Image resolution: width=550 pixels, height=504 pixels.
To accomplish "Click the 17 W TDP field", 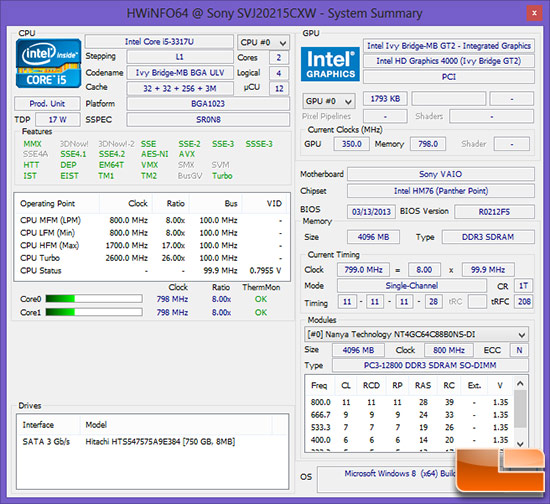I will 58,120.
